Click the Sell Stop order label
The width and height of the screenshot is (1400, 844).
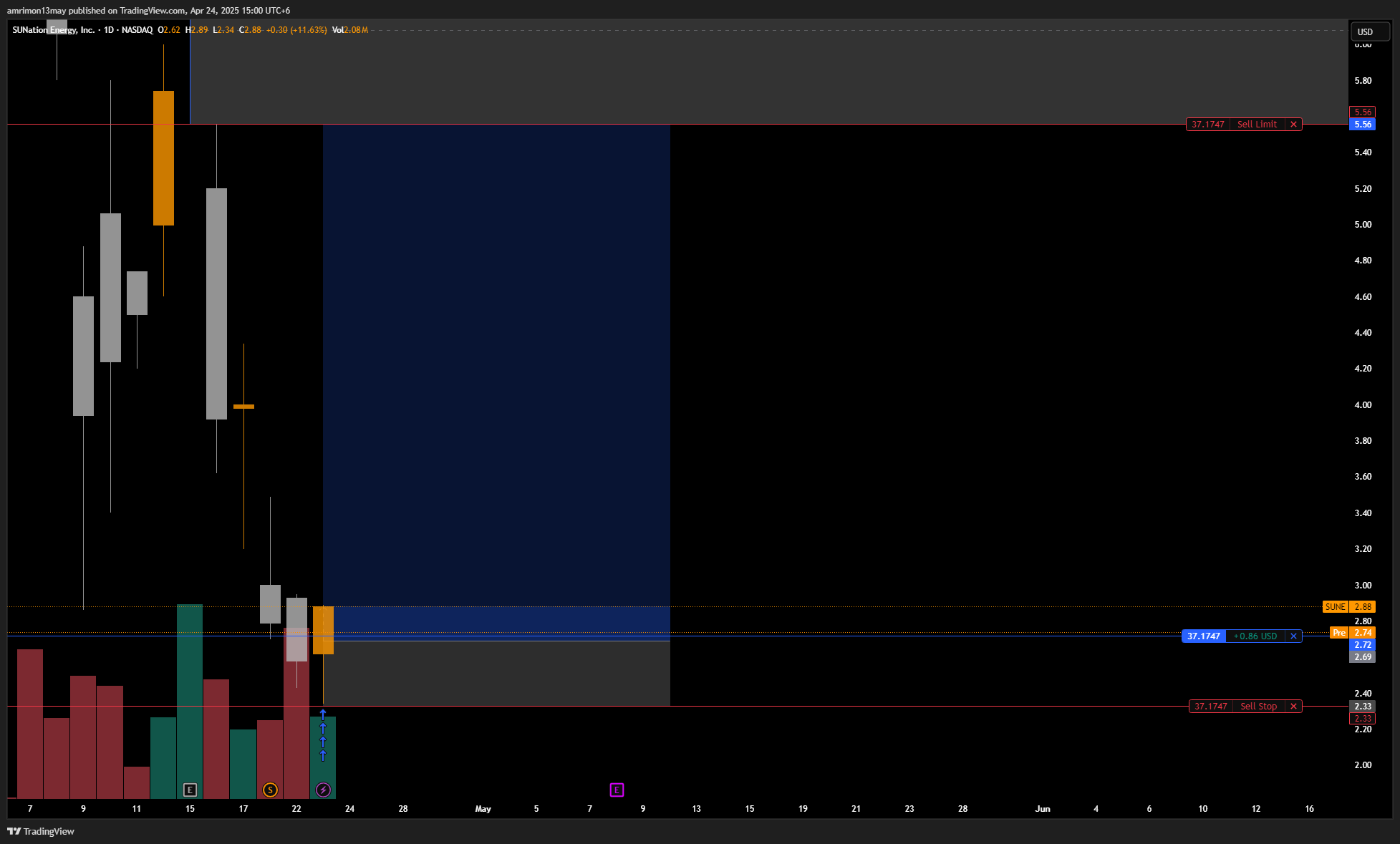1258,706
